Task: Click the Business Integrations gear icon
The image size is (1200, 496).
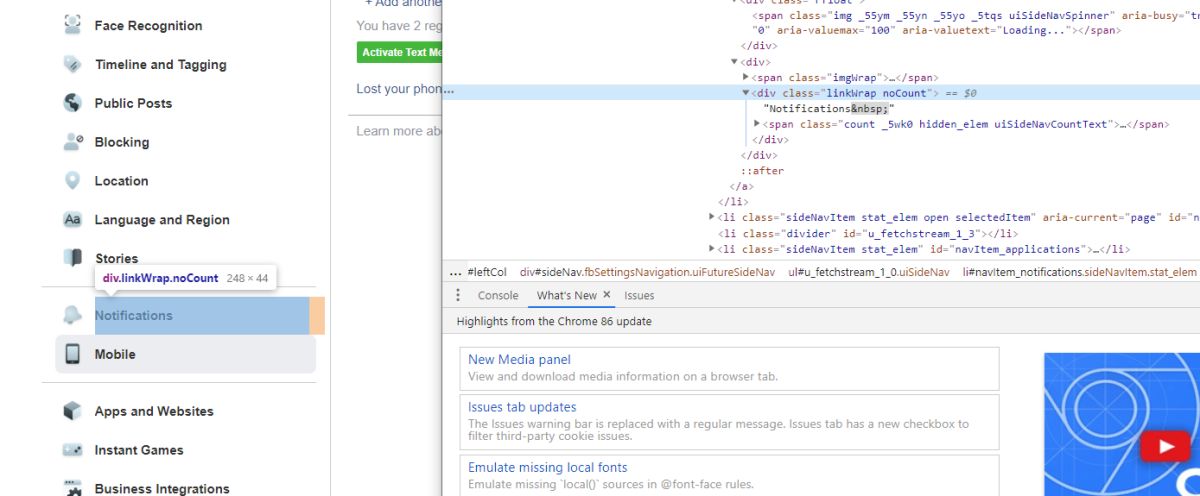Action: 72,488
